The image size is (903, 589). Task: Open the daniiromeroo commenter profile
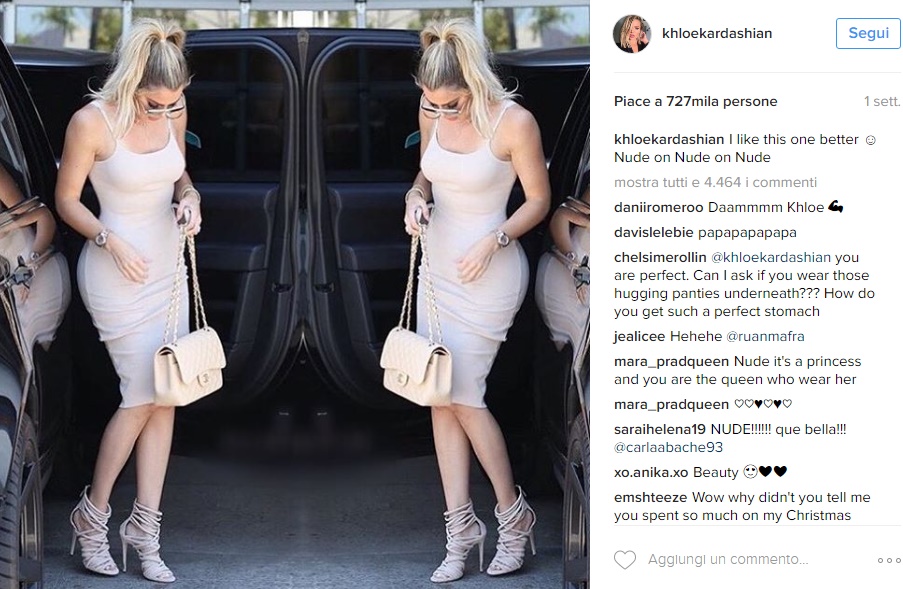click(x=659, y=208)
